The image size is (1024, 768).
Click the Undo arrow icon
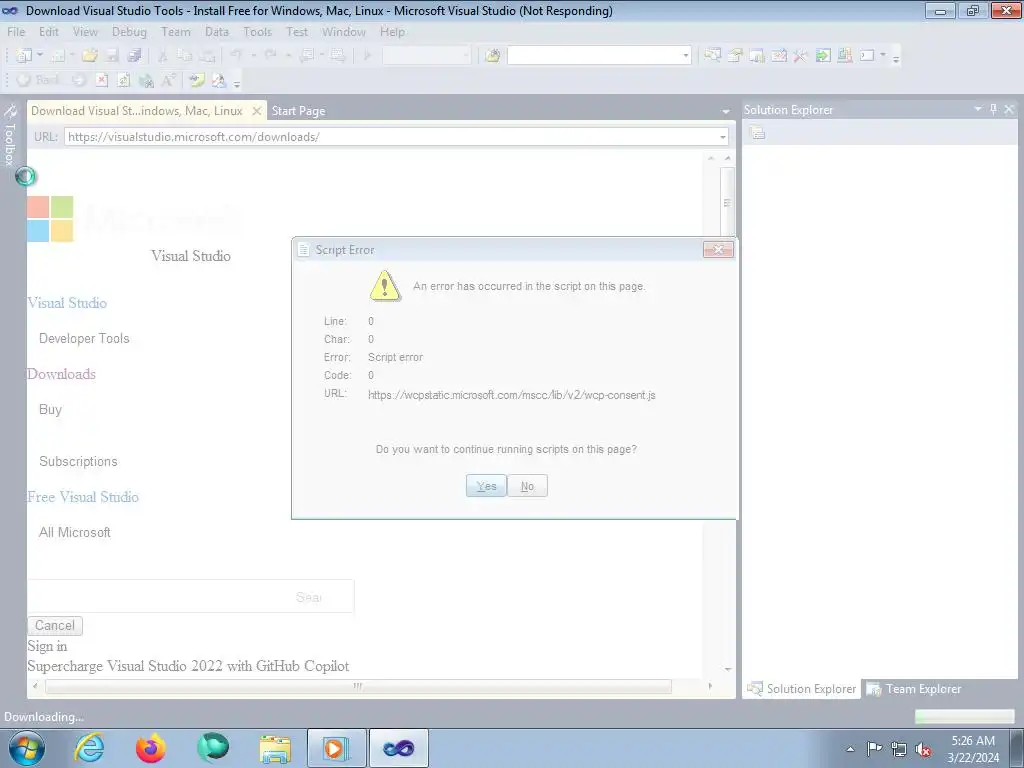pyautogui.click(x=236, y=56)
